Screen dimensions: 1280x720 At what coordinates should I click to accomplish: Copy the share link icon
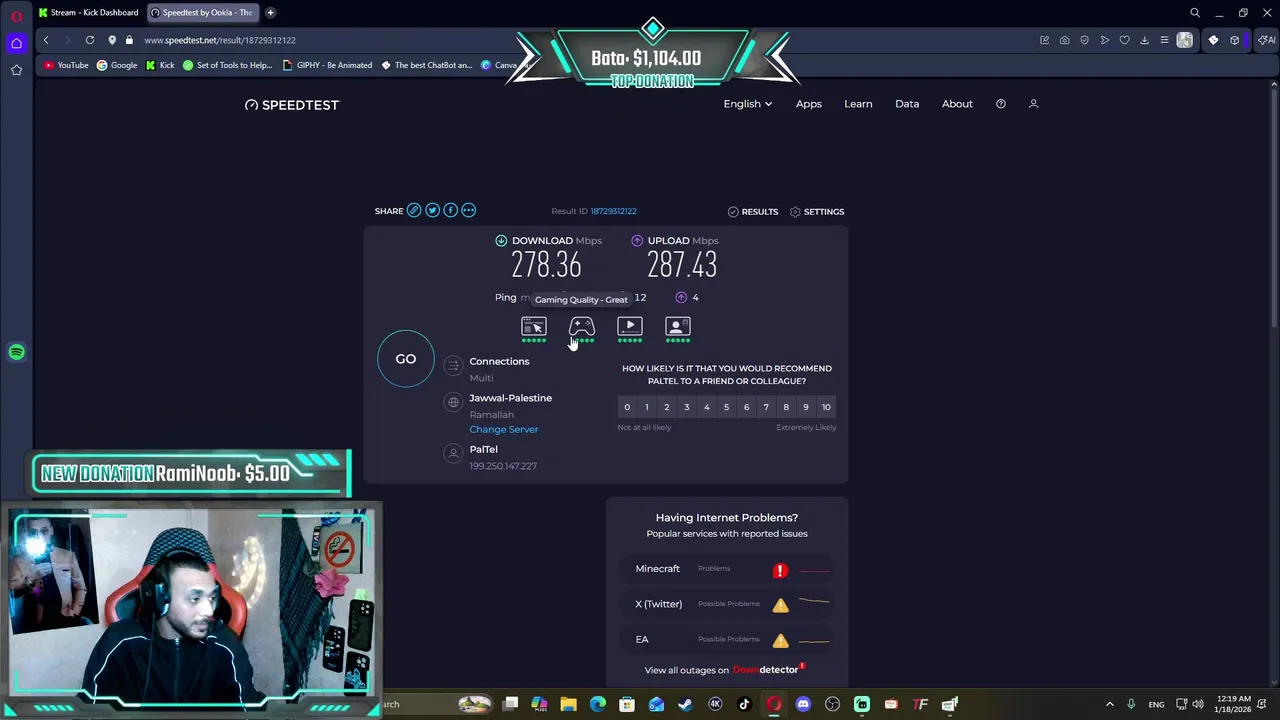414,211
